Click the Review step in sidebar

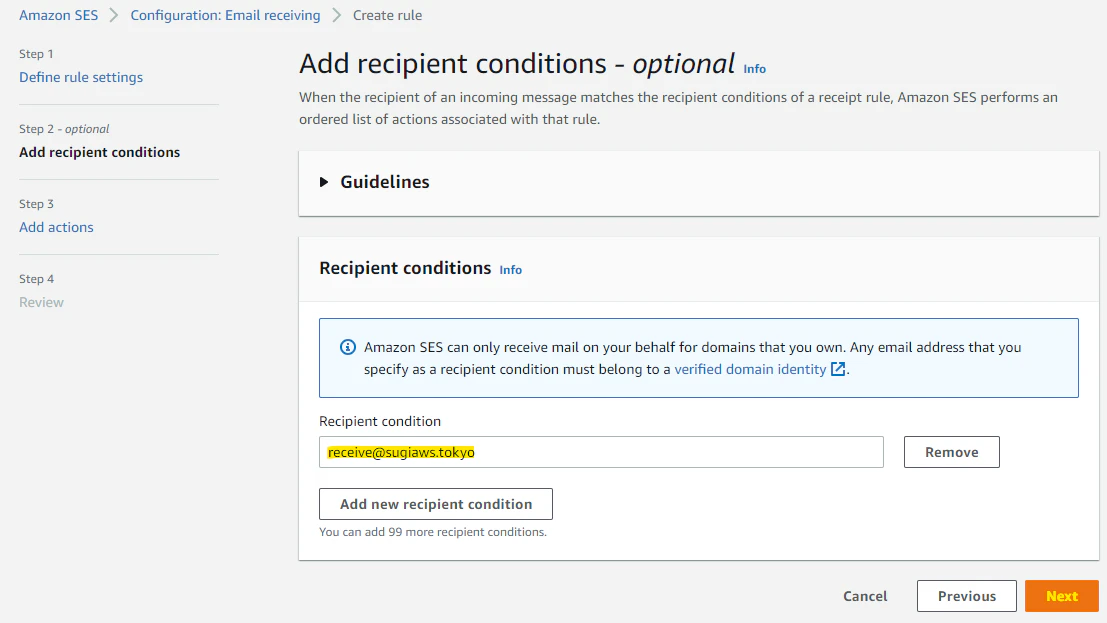tap(41, 302)
